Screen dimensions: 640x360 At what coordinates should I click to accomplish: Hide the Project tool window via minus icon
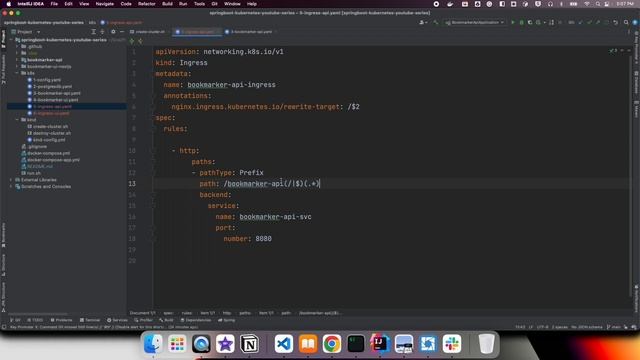click(x=122, y=31)
